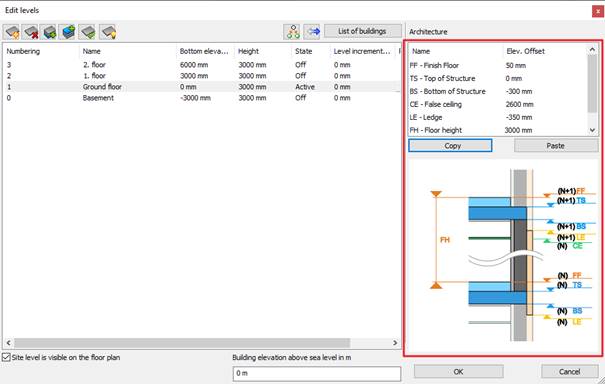Select 'BS - Bottom of Structure' row

click(498, 91)
